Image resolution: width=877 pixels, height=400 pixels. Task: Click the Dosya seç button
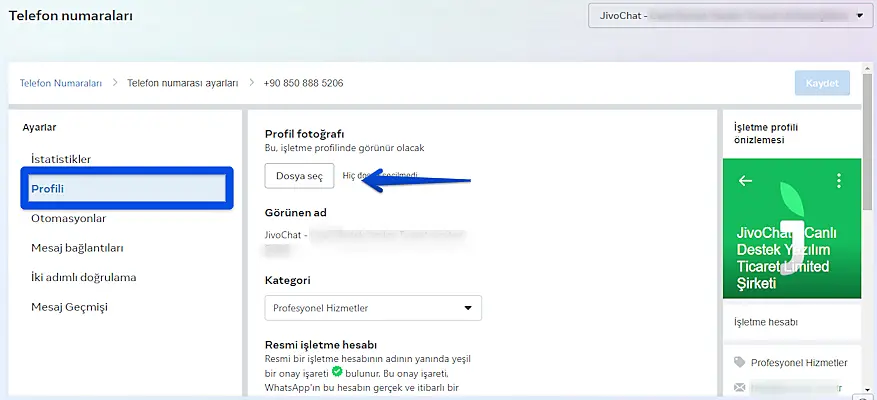coord(299,176)
